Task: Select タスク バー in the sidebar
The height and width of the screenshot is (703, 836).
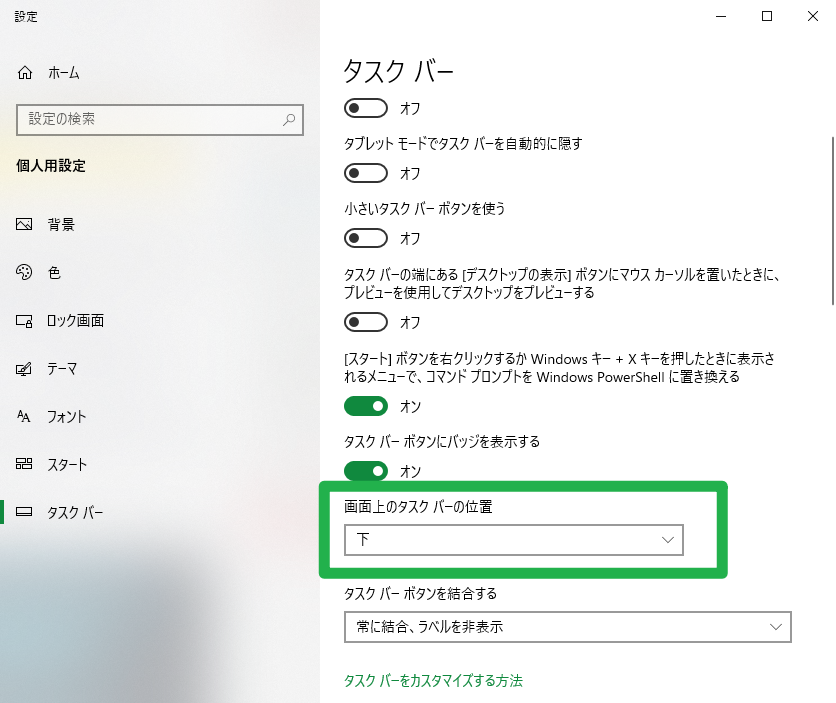Action: tap(75, 512)
